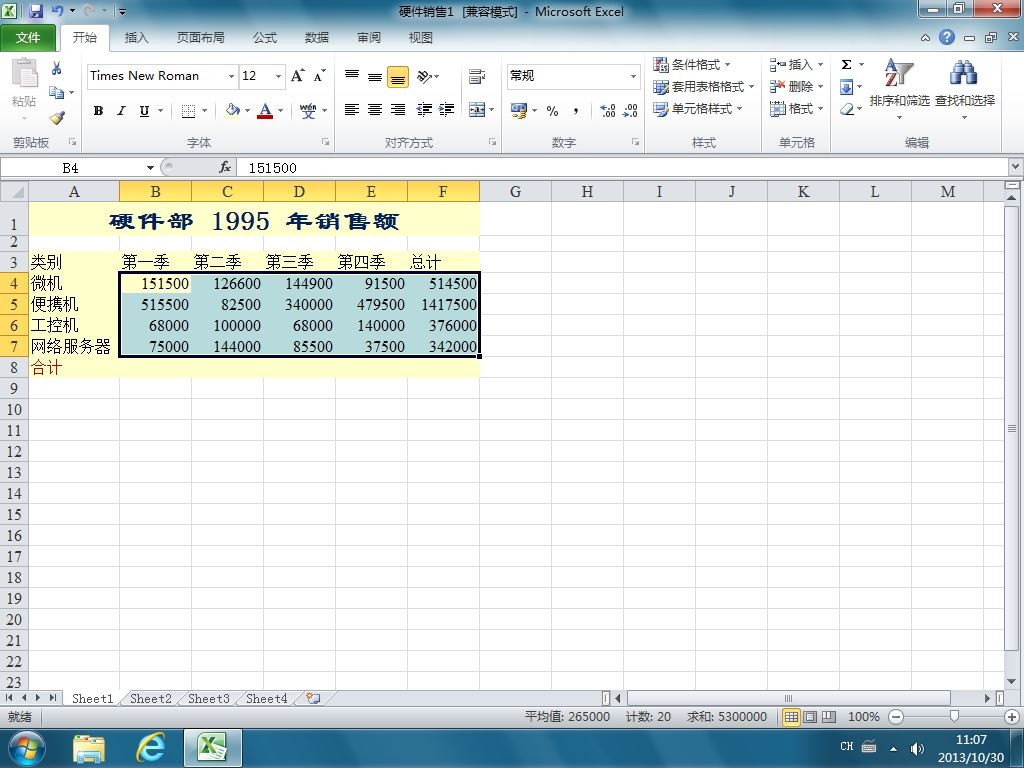
Task: Open the Times New Roman font dropdown
Action: [231, 76]
